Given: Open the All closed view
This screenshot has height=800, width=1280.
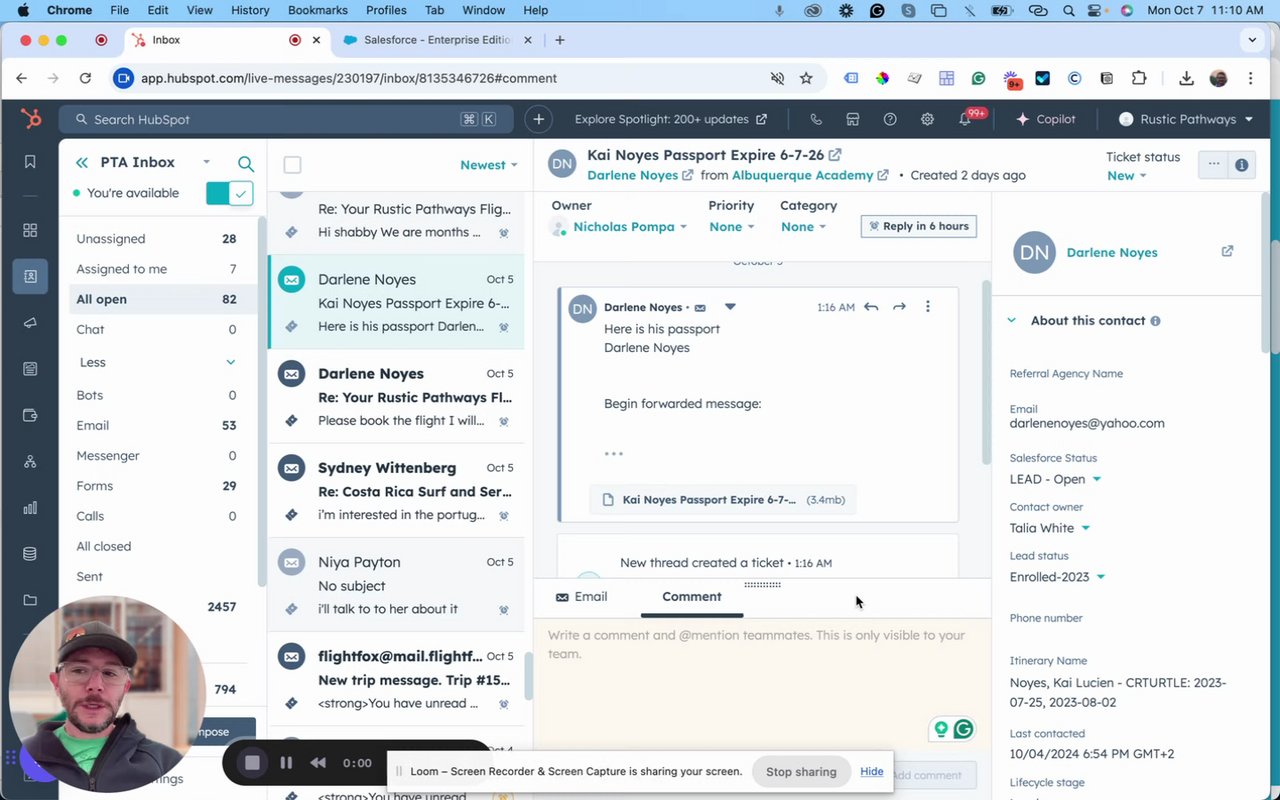Looking at the screenshot, I should (157, 546).
